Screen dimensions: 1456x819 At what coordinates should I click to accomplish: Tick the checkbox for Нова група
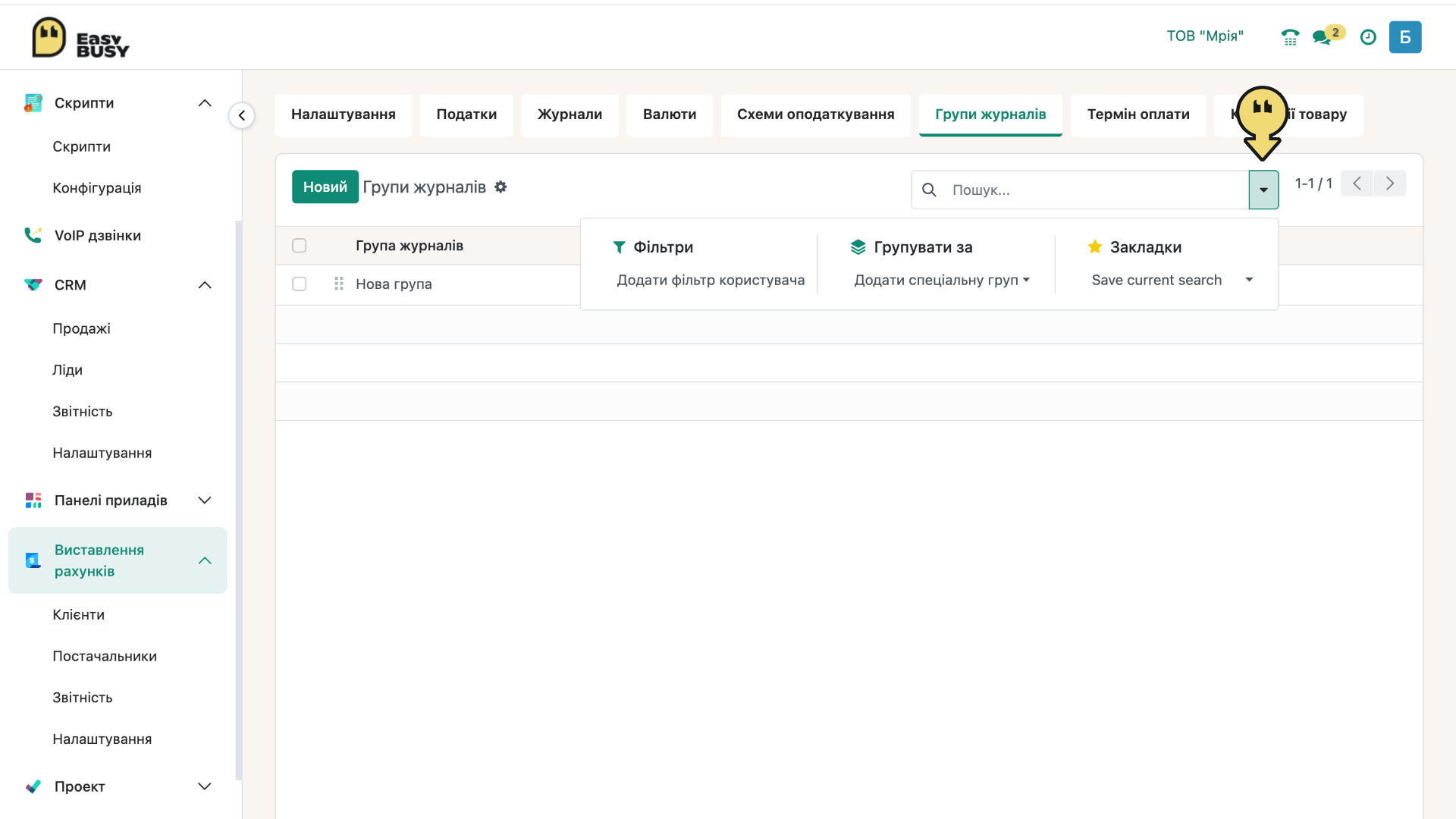[300, 284]
